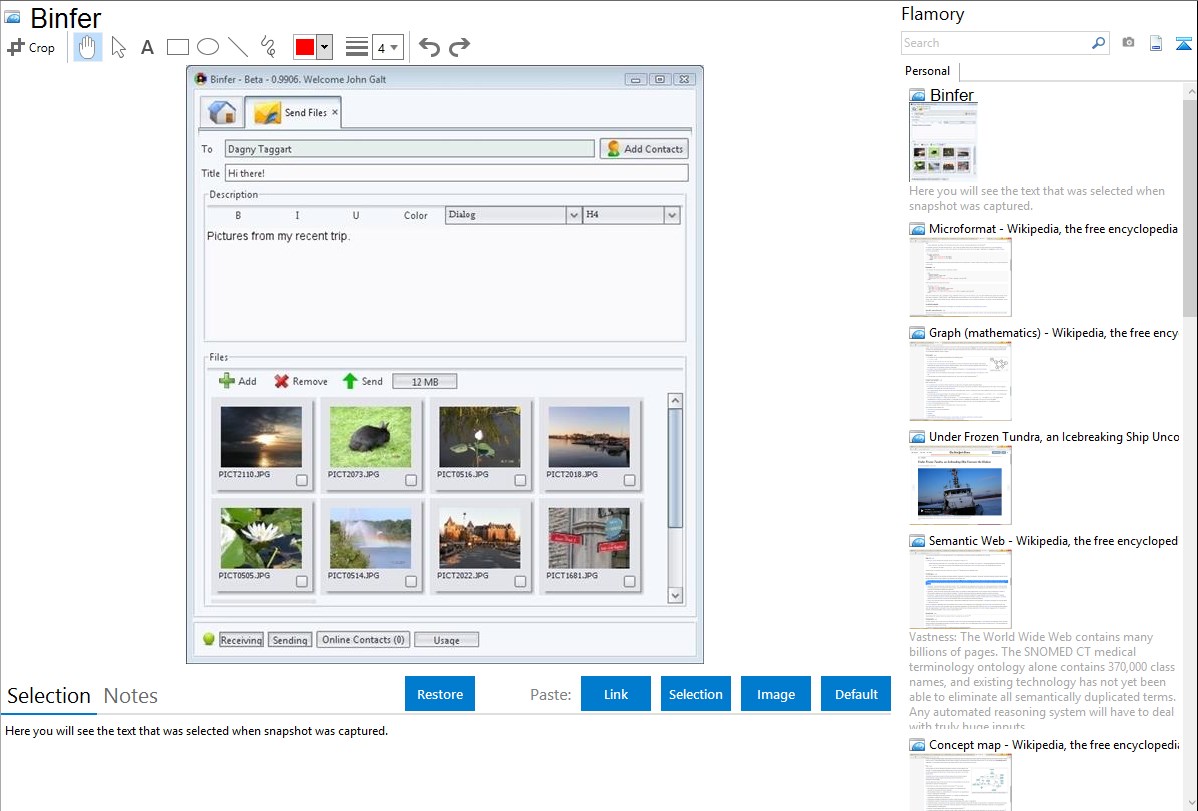Pick the ellipse shape tool

pos(208,47)
